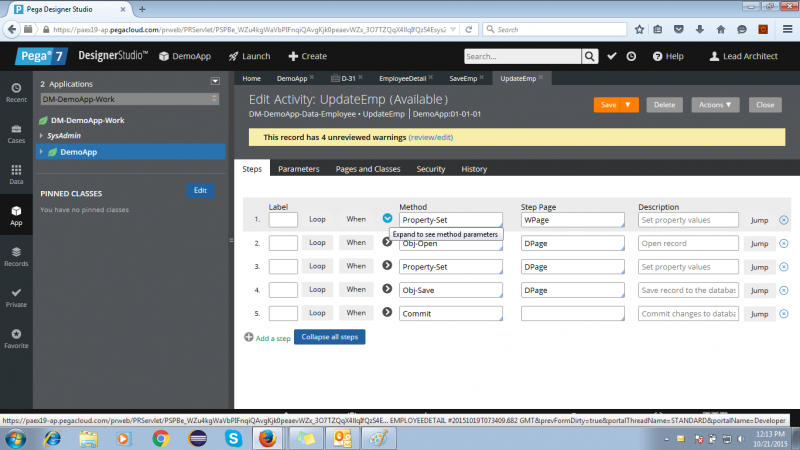Close the D-31 tab
The height and width of the screenshot is (450, 800).
pos(360,78)
